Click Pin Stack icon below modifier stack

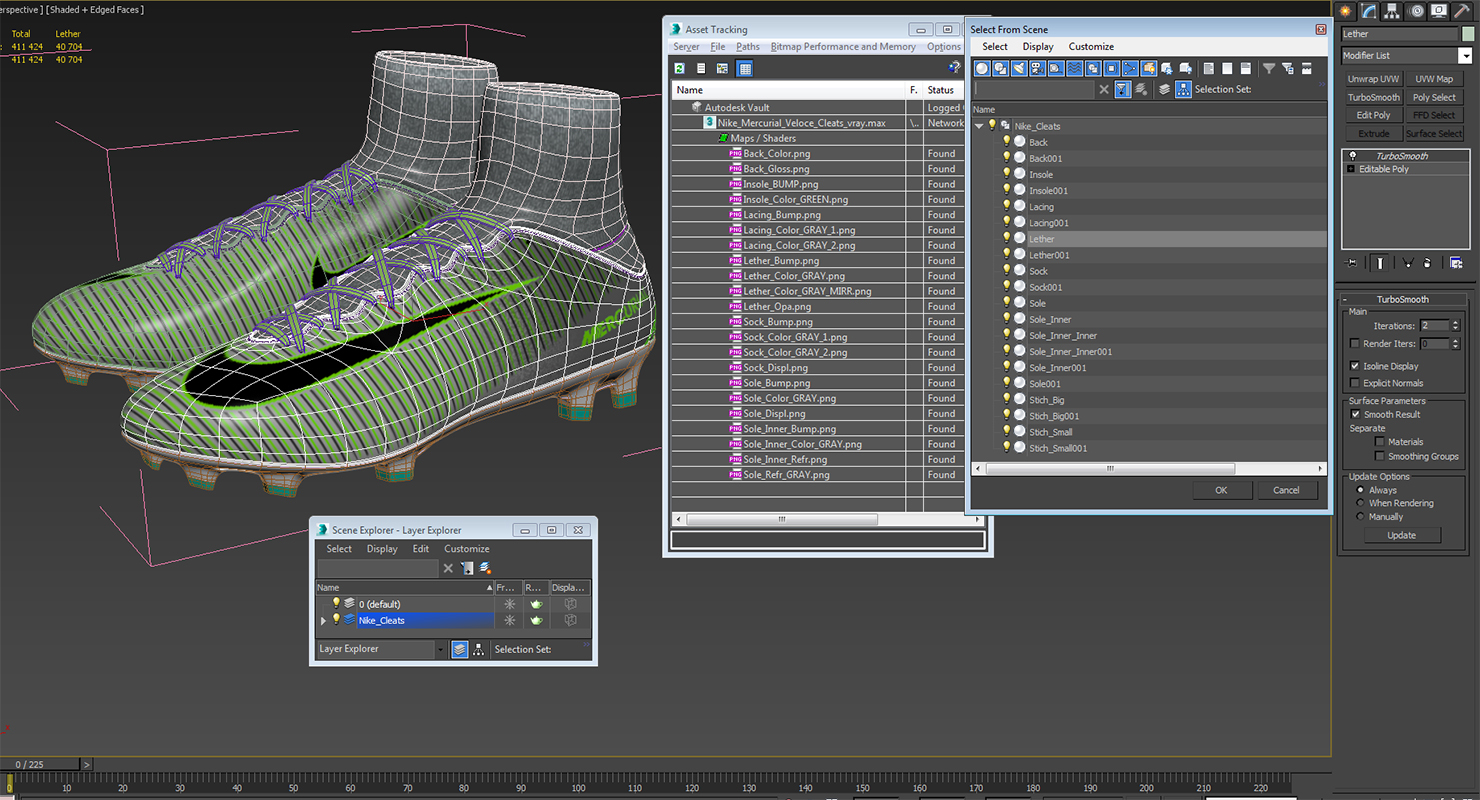pos(1351,262)
